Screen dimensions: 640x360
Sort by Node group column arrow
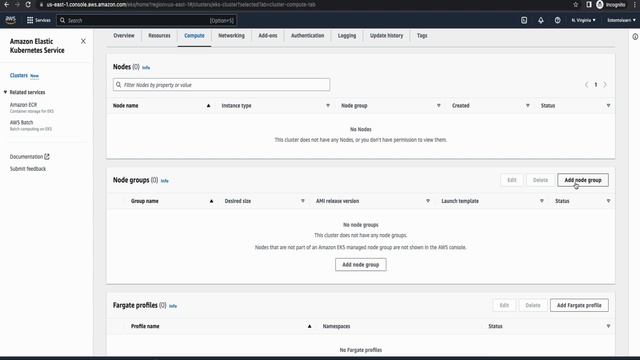pyautogui.click(x=439, y=106)
